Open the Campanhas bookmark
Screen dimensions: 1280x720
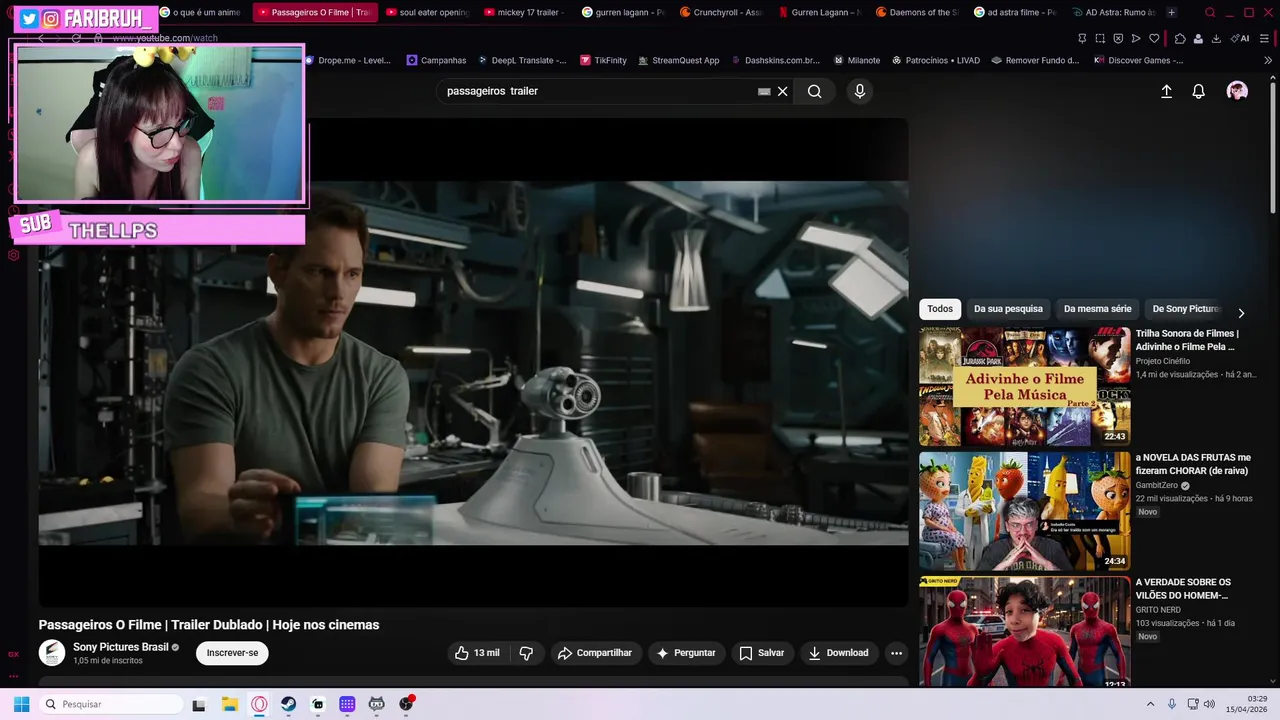[436, 60]
